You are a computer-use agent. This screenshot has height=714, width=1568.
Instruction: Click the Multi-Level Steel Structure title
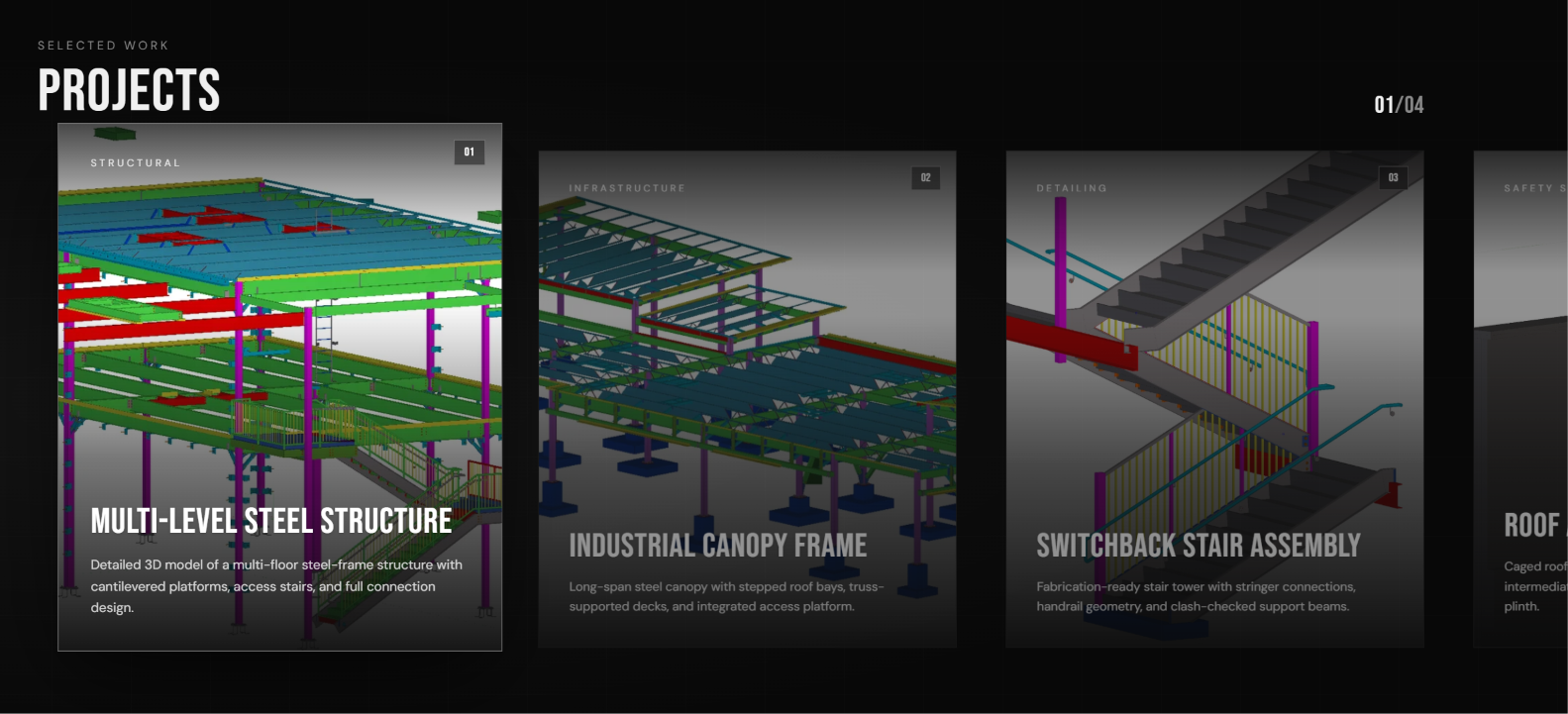click(x=271, y=522)
